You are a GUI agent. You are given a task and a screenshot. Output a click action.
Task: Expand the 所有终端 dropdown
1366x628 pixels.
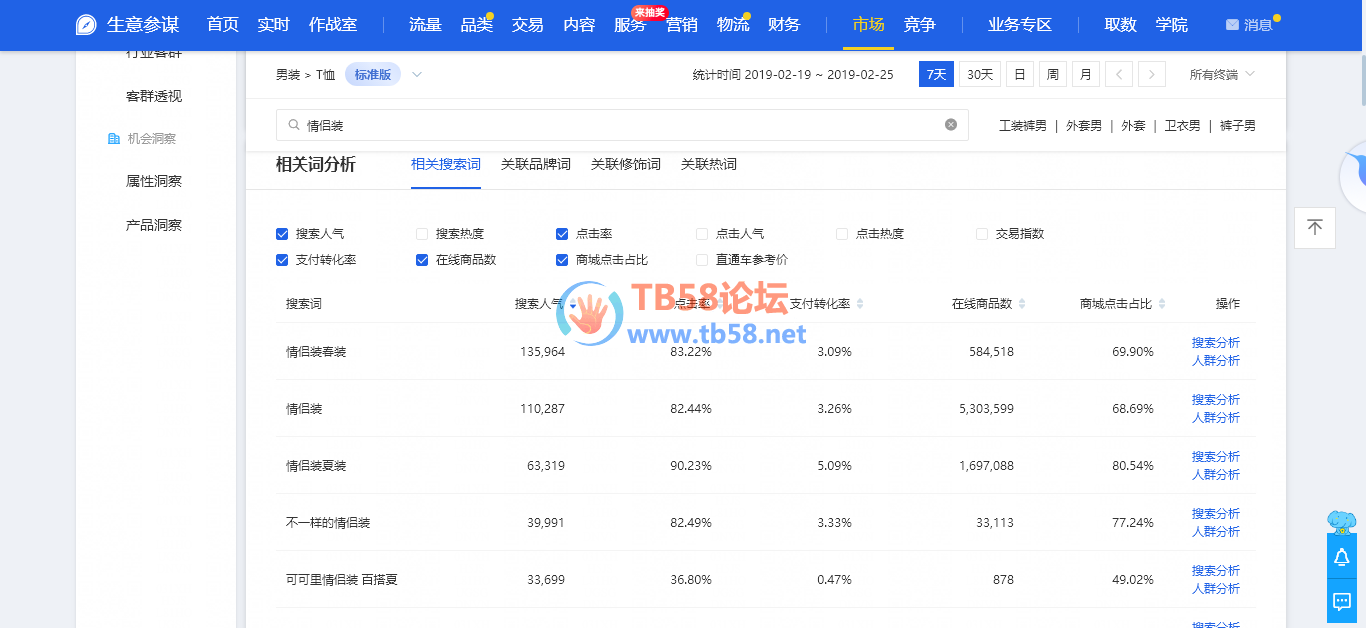coord(1221,74)
